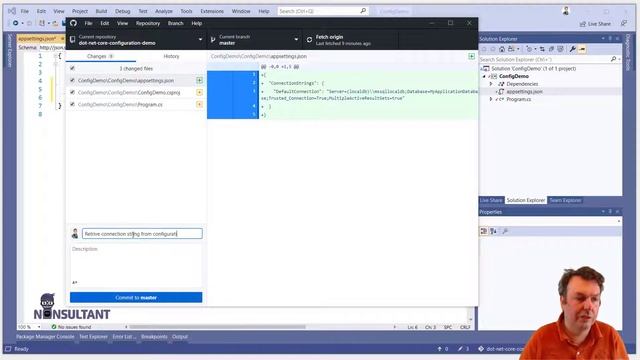This screenshot has height=360, width=640.
Task: Click the Live Share icon
Action: pyautogui.click(x=582, y=24)
